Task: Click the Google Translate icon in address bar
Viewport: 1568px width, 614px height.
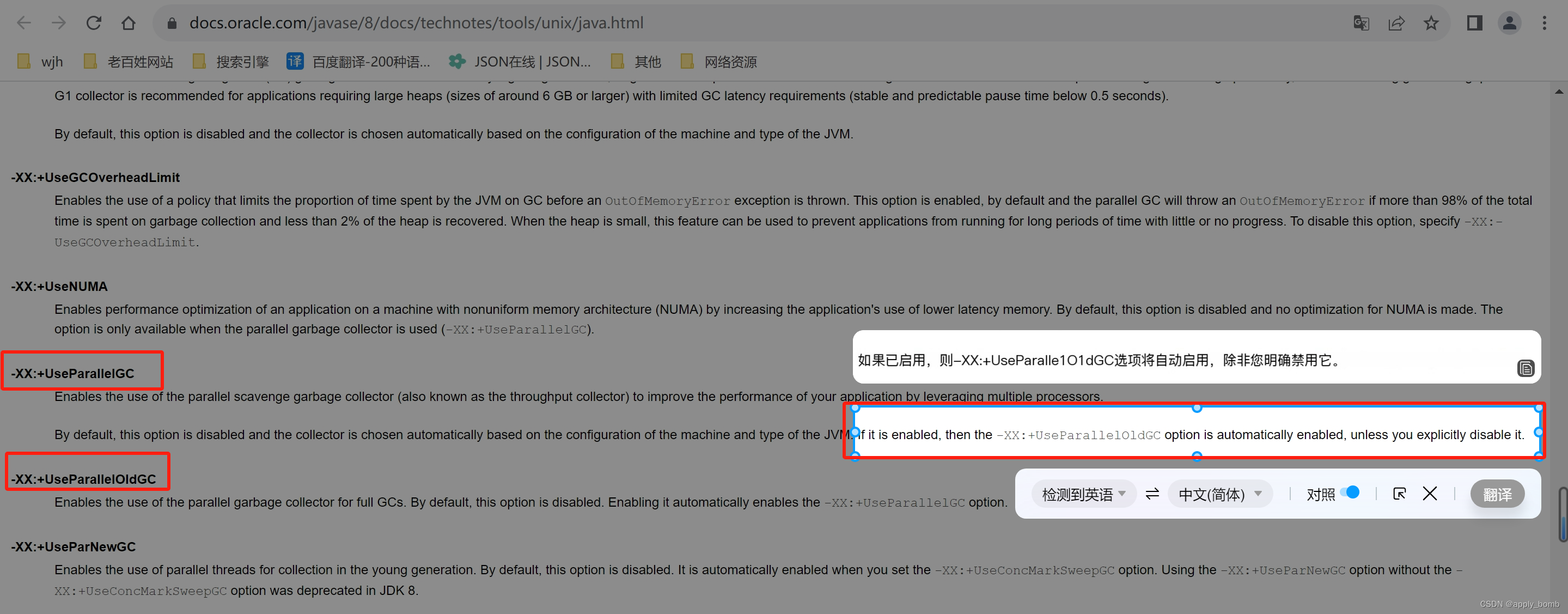Action: coord(1360,23)
